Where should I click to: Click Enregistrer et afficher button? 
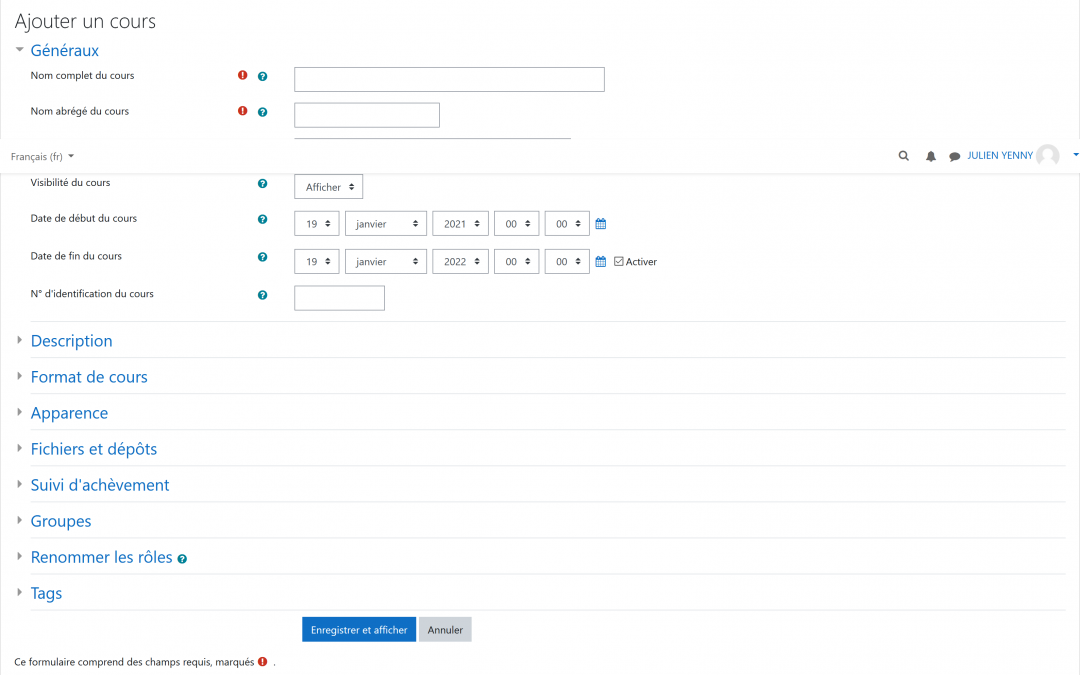[x=359, y=630]
